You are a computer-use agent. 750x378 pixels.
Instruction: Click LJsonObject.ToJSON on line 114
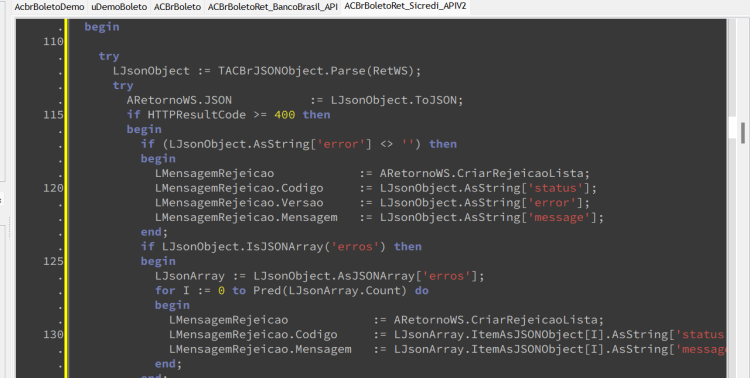coord(394,100)
